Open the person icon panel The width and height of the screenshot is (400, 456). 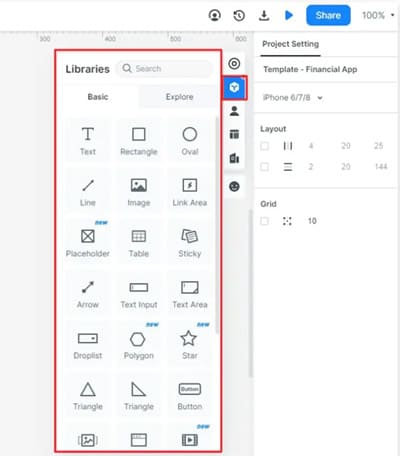(x=234, y=111)
